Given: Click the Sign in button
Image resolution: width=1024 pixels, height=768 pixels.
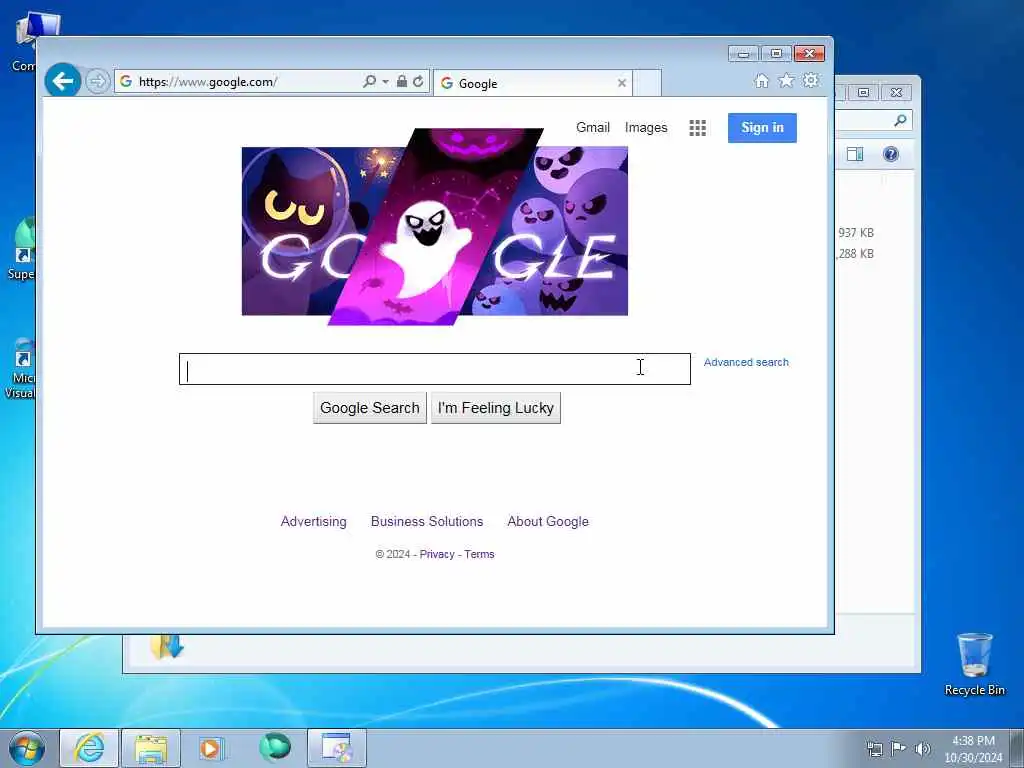Looking at the screenshot, I should coord(762,127).
